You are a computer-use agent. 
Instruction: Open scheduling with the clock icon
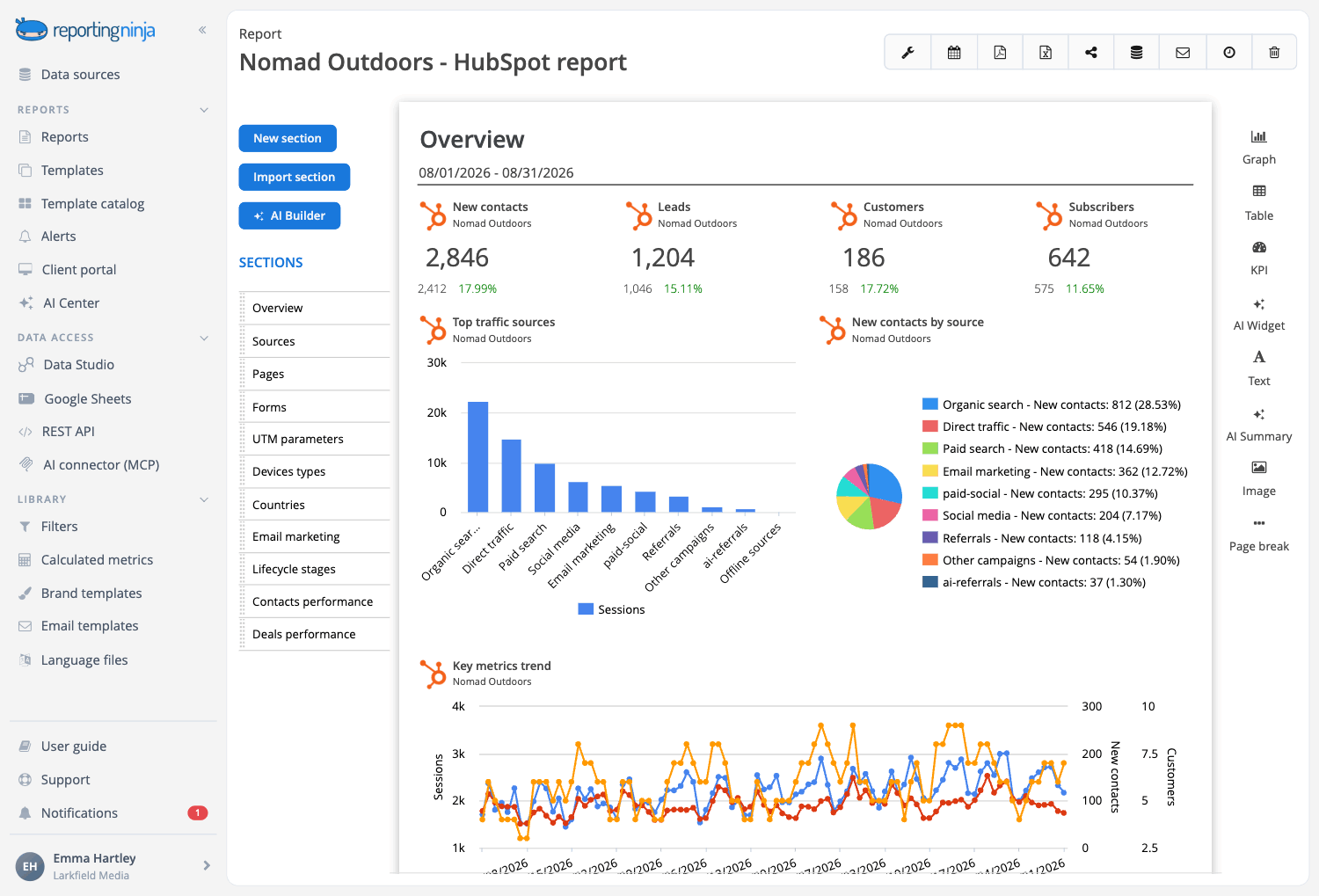[x=1229, y=53]
